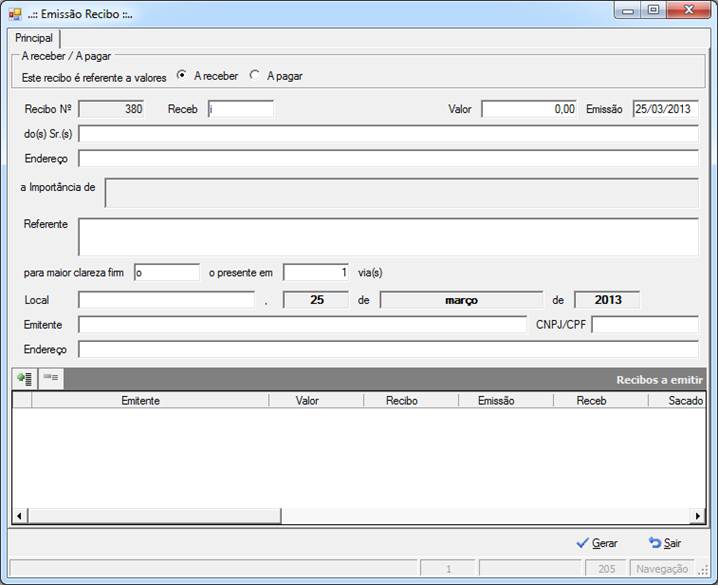Click the Gerar checkmark button
Image resolution: width=718 pixels, height=585 pixels.
pyautogui.click(x=597, y=543)
